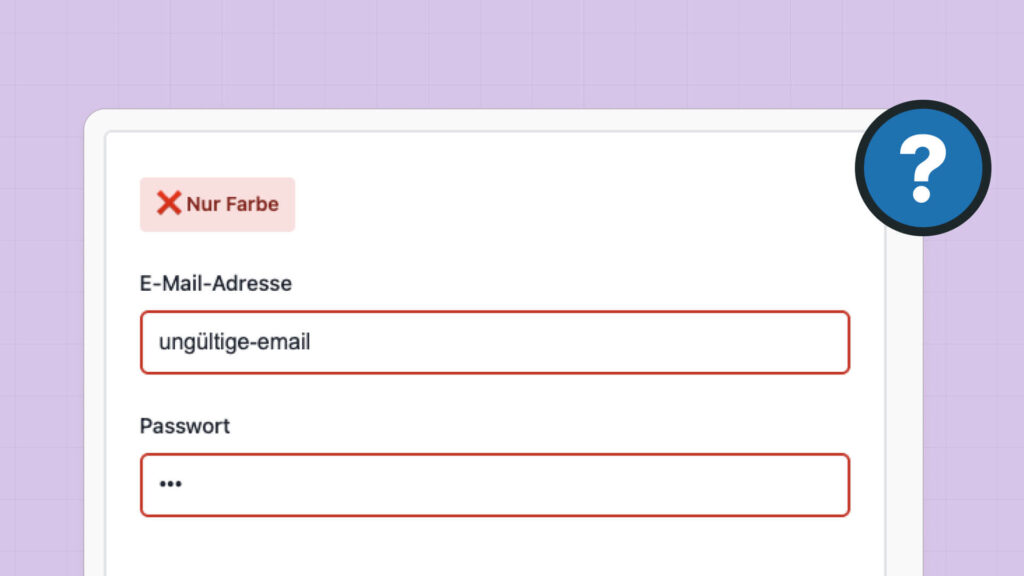Click the ungültige-email text in the email field
This screenshot has width=1024, height=576.
(x=234, y=342)
